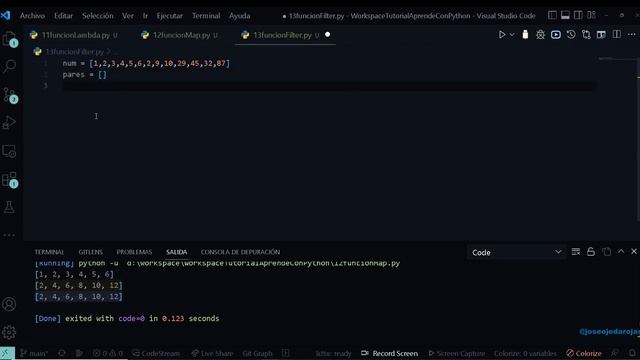Click the open book icon in editor toolbar

pos(601,35)
